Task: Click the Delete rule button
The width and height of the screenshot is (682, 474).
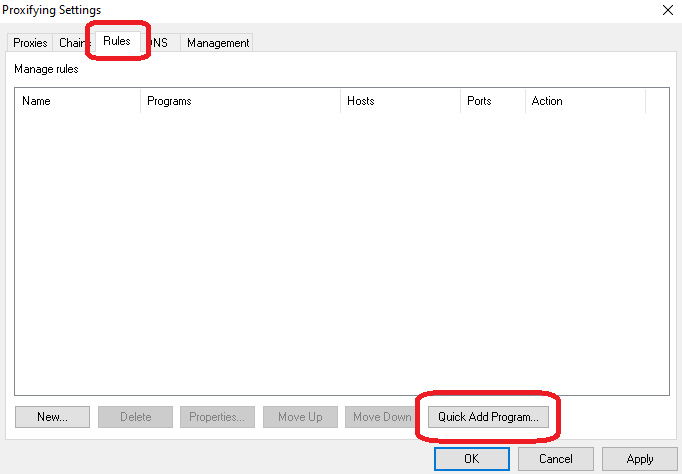Action: 135,417
